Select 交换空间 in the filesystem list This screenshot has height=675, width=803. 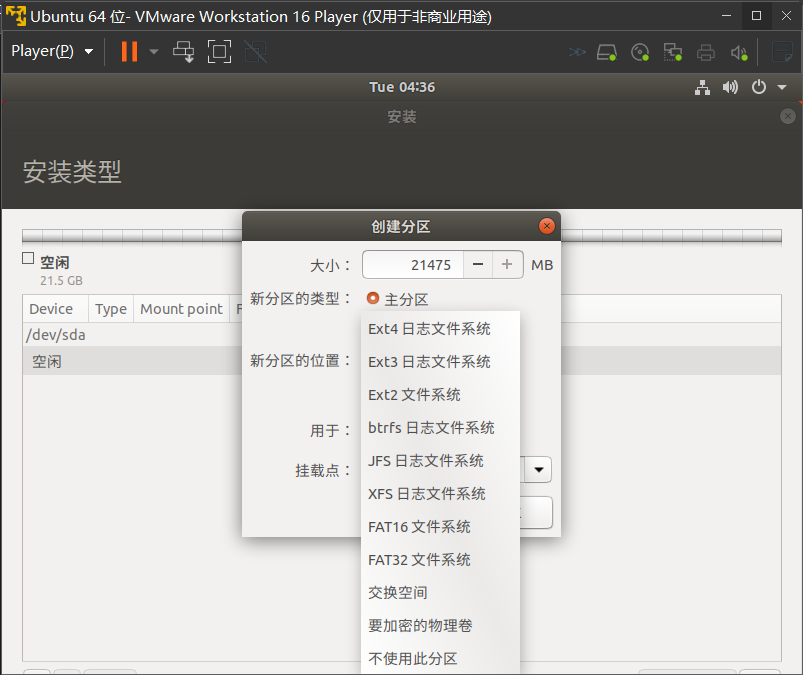coord(398,593)
